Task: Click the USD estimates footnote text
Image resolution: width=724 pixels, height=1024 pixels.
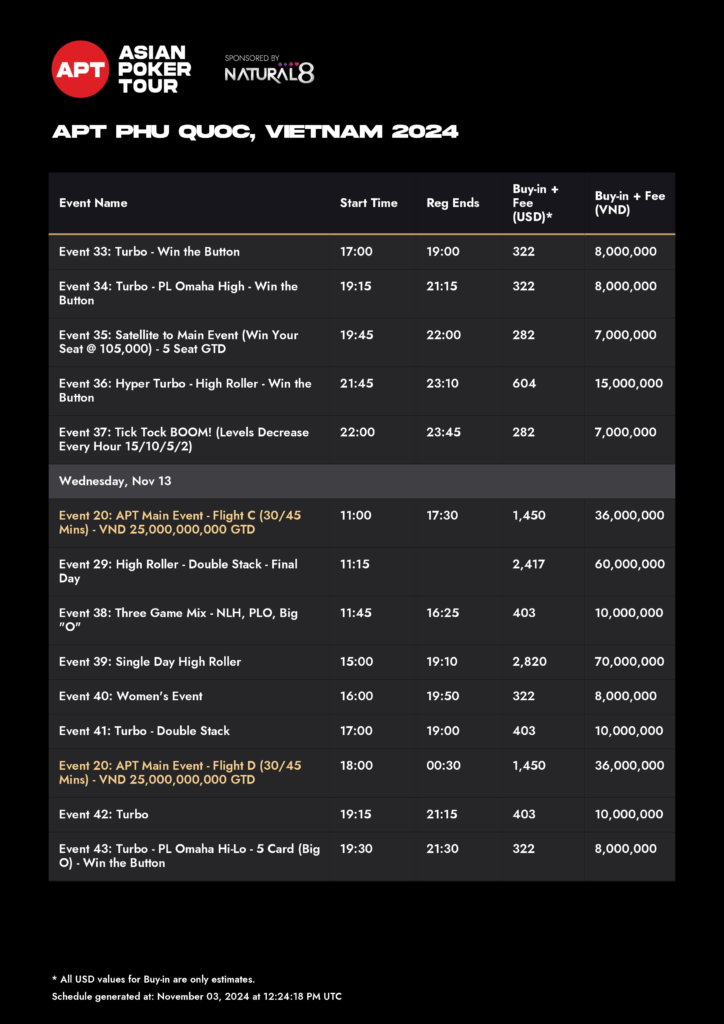Action: point(154,979)
